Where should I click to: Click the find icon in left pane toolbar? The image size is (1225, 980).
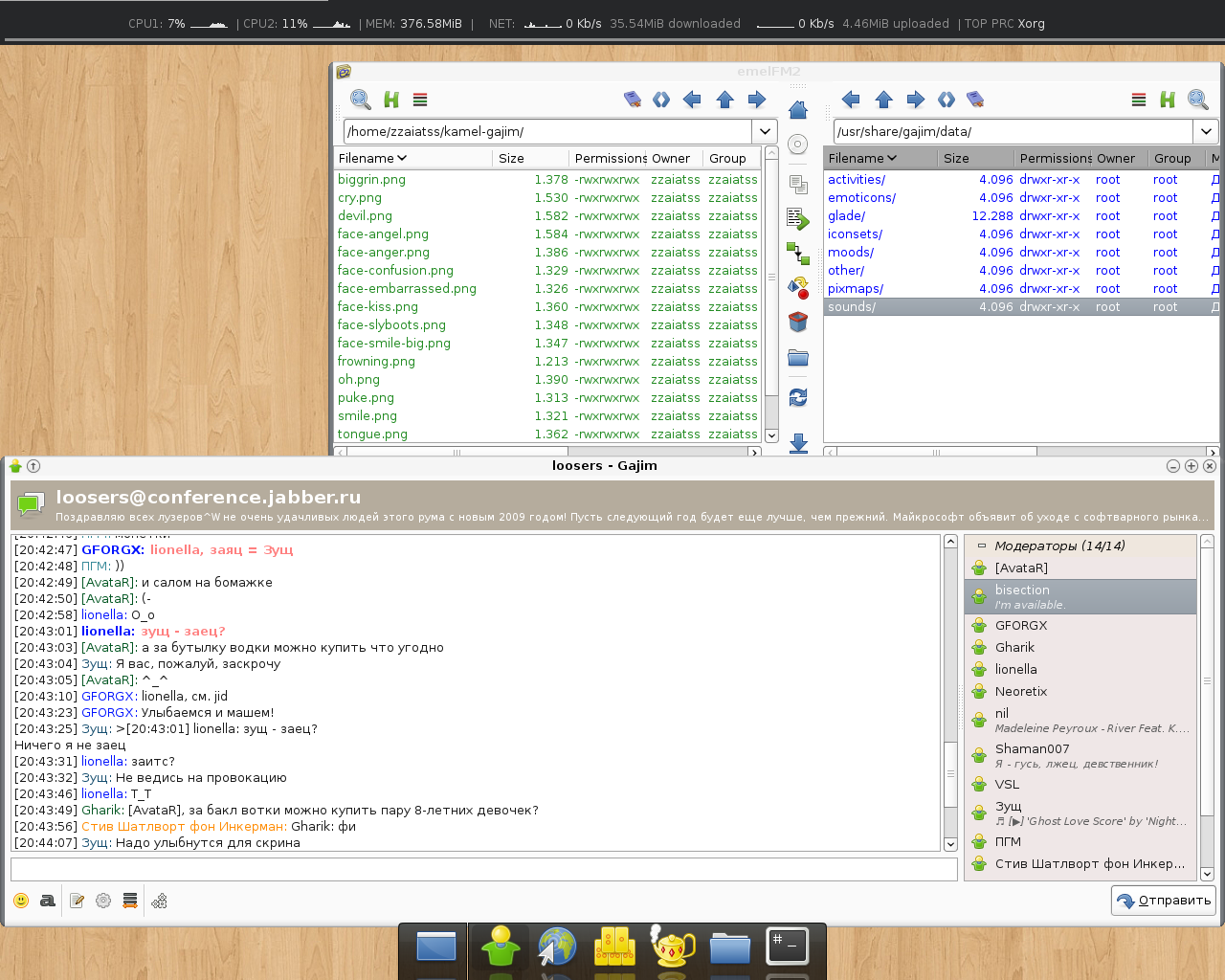click(x=360, y=100)
